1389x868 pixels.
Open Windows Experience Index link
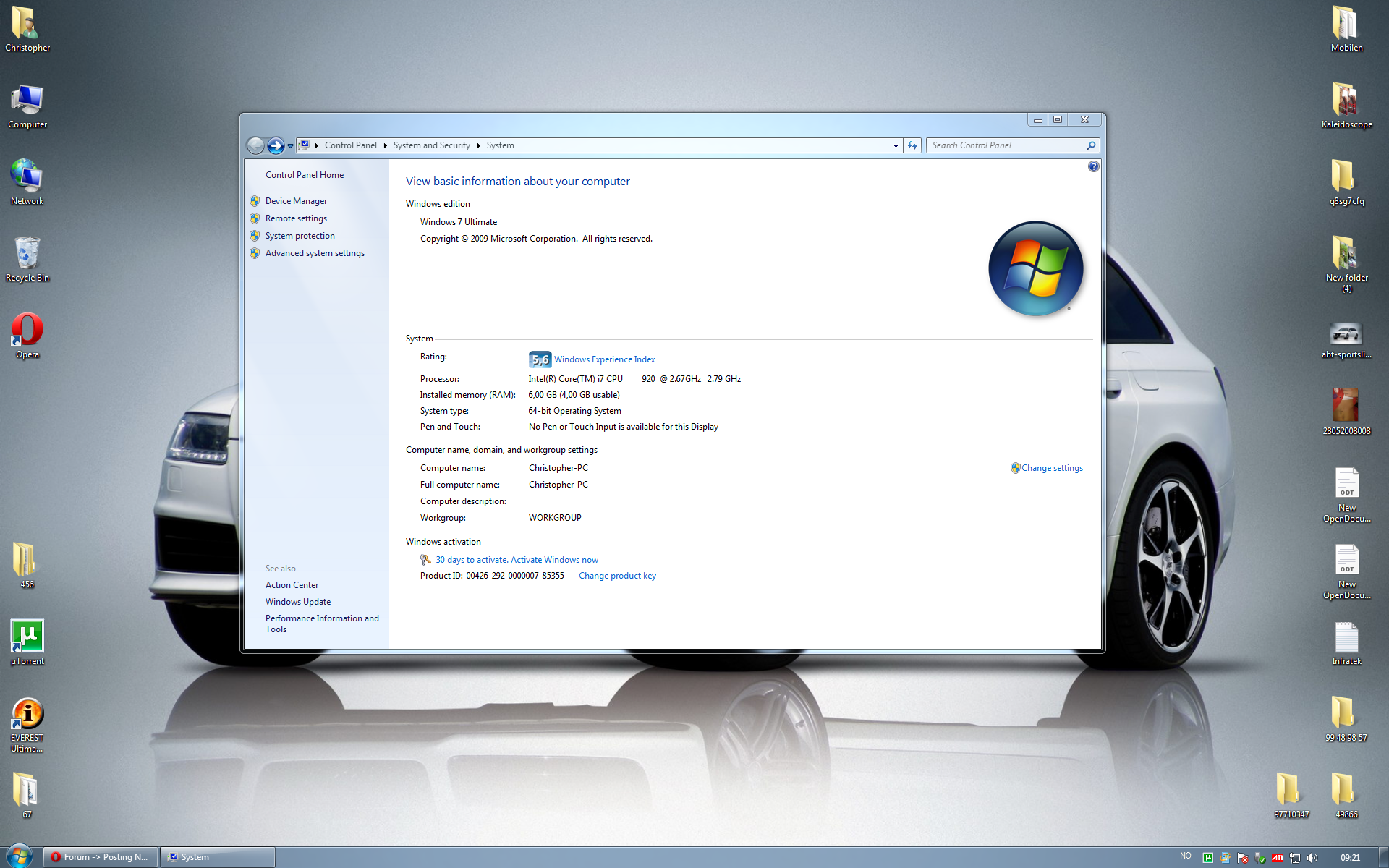tap(604, 359)
